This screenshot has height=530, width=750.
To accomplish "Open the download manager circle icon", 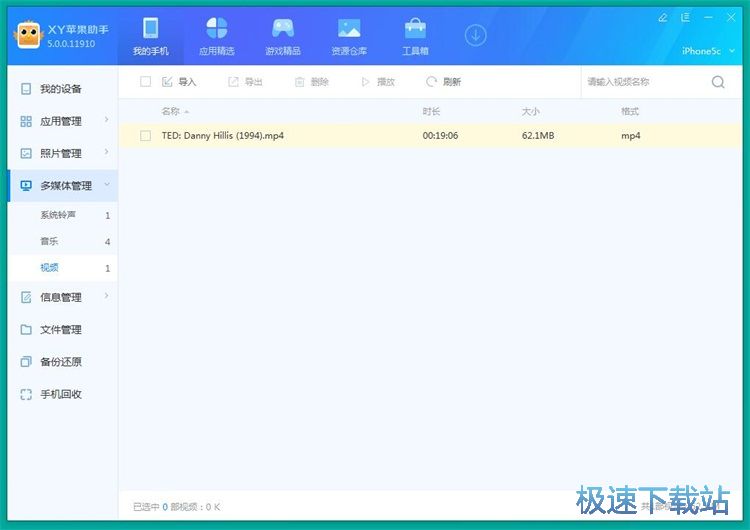I will (475, 35).
